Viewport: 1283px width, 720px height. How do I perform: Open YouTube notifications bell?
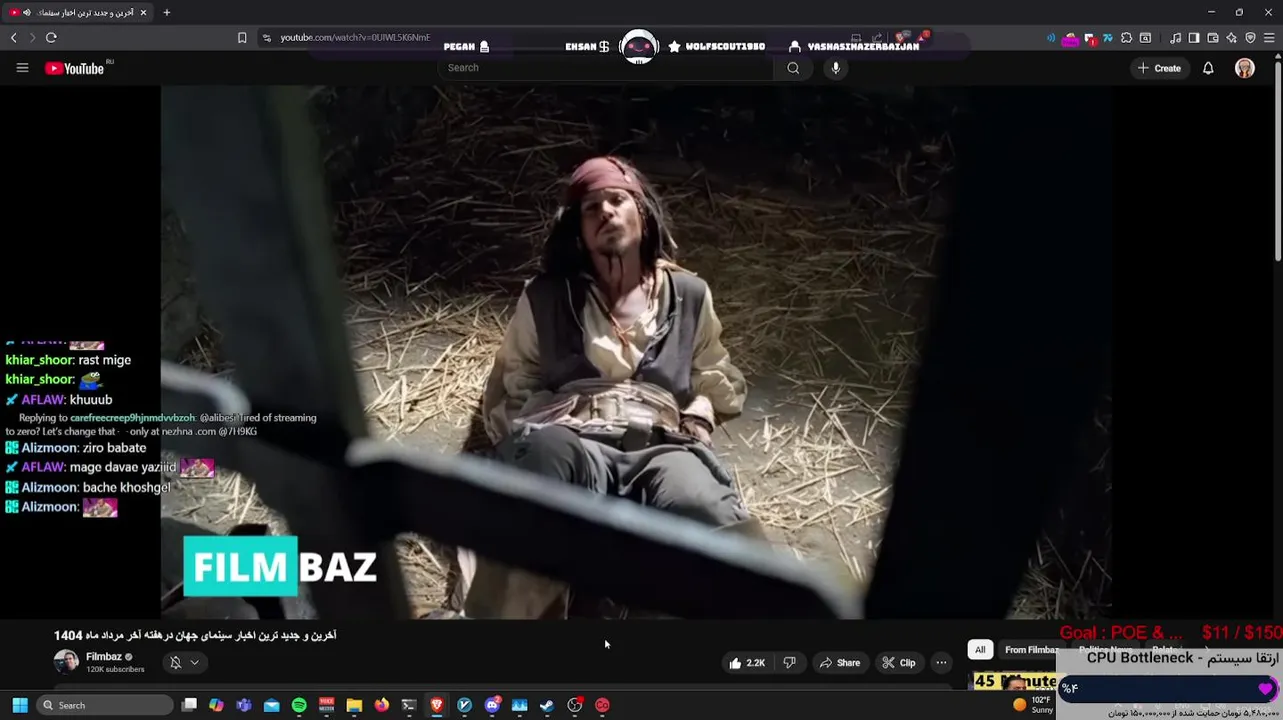click(1208, 68)
